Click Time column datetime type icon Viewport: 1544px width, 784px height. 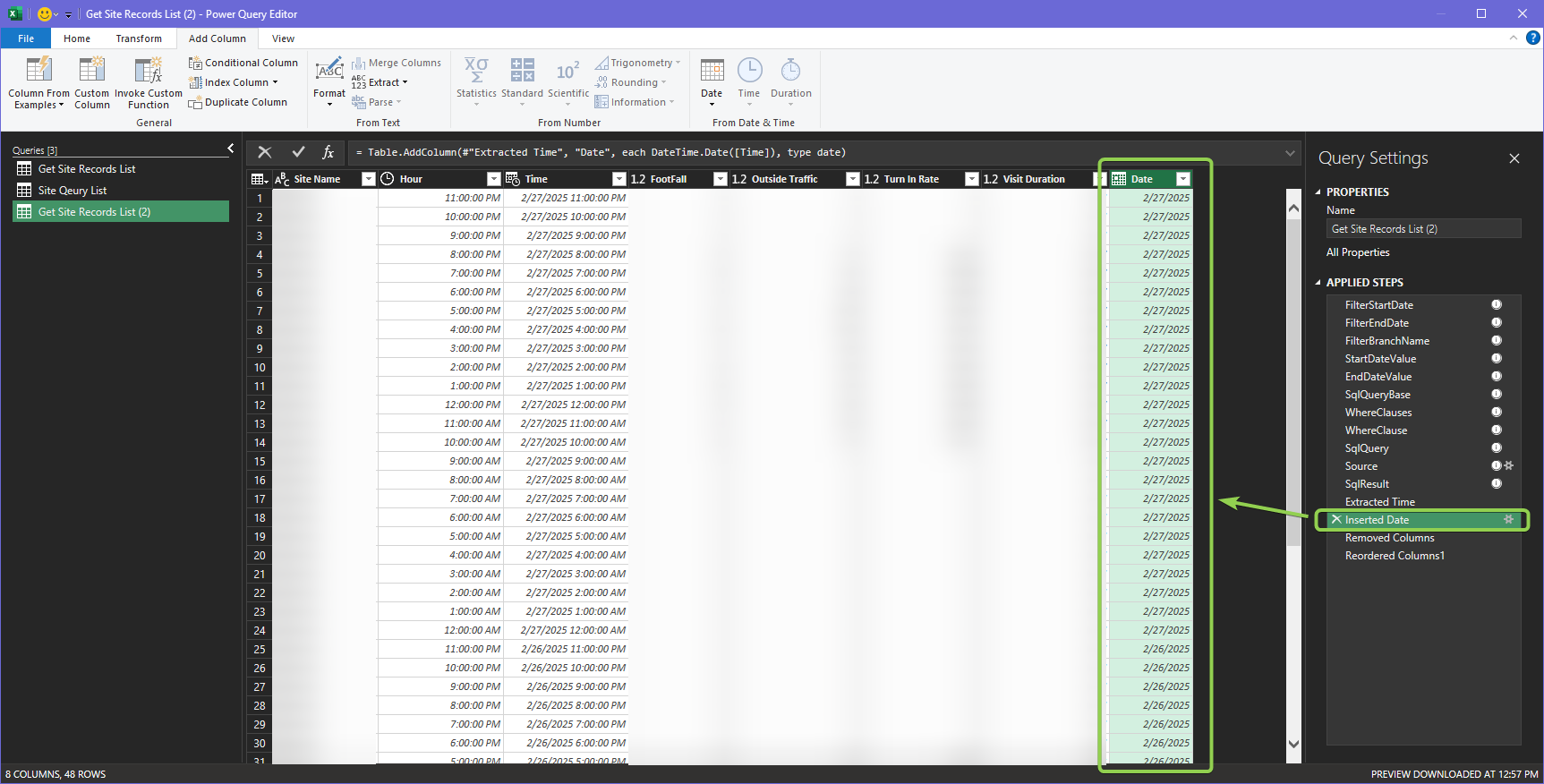coord(513,179)
